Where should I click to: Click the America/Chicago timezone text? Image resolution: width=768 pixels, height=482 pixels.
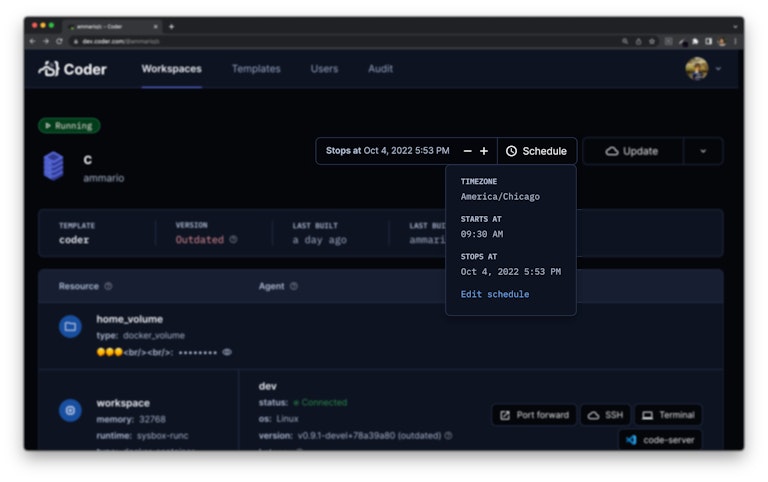tap(500, 196)
